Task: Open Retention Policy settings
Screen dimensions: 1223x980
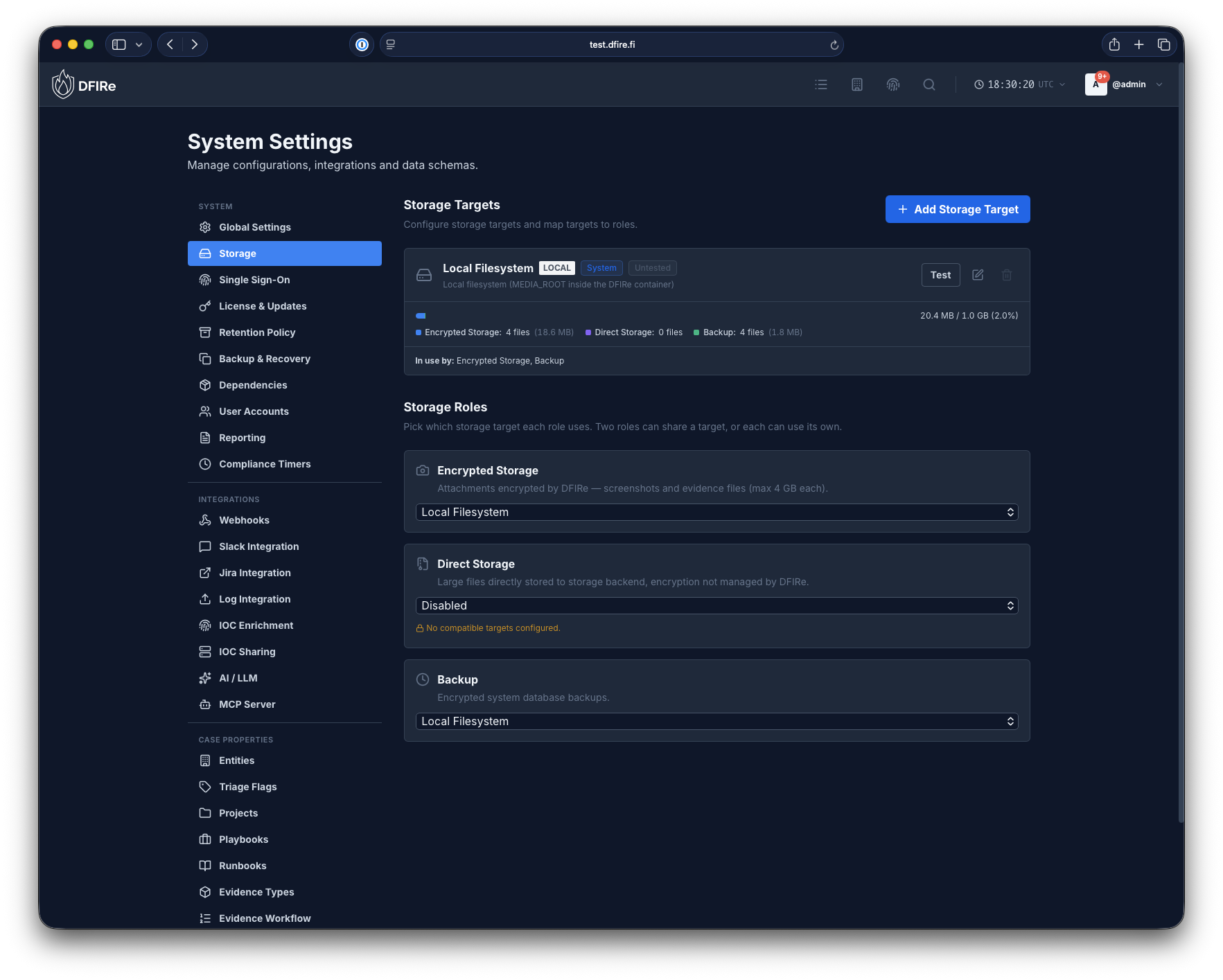Action: pyautogui.click(x=284, y=332)
